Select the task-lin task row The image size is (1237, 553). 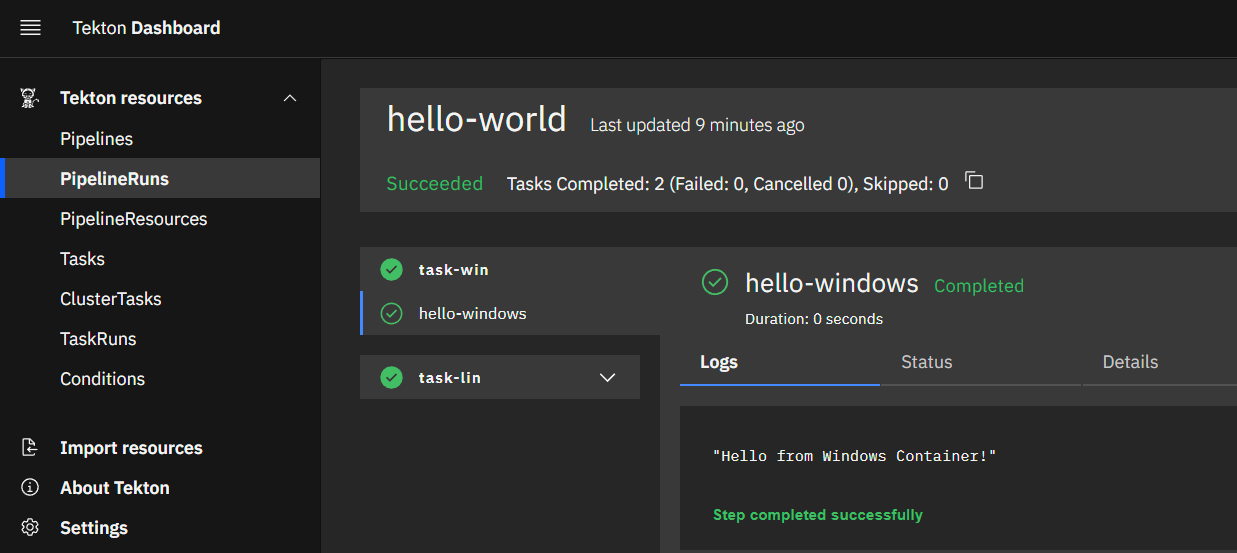click(500, 378)
